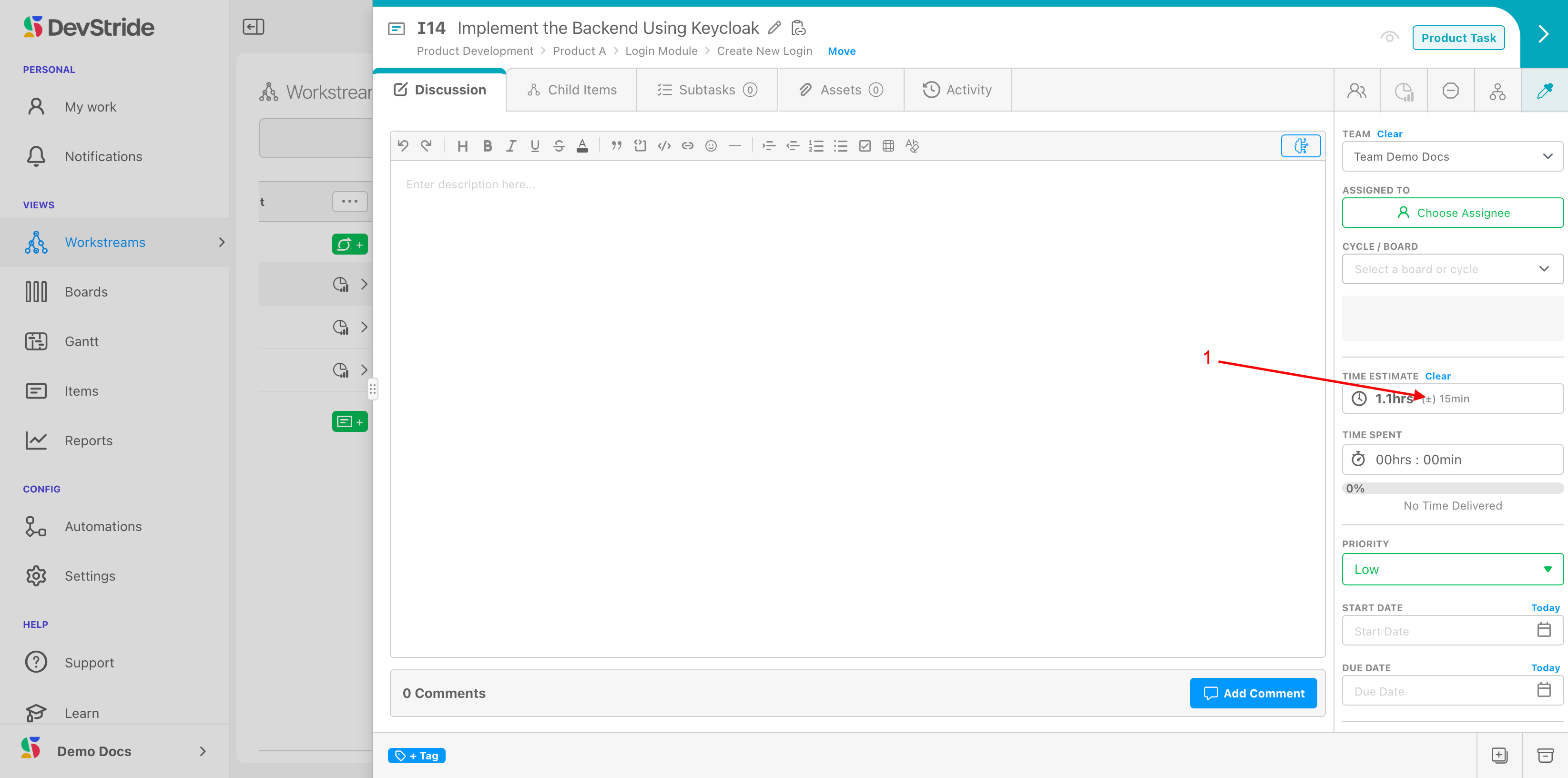Toggle the watch eye icon

(1389, 38)
